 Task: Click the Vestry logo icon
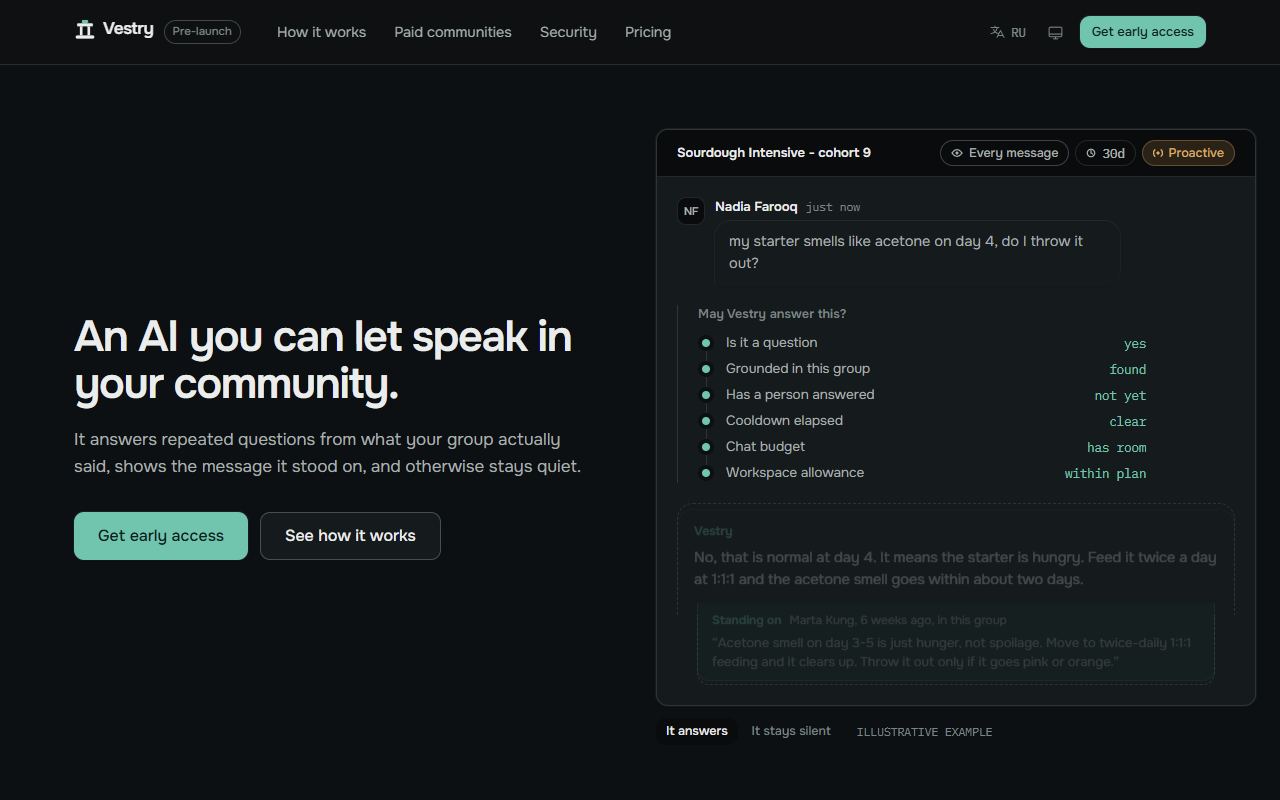[85, 29]
